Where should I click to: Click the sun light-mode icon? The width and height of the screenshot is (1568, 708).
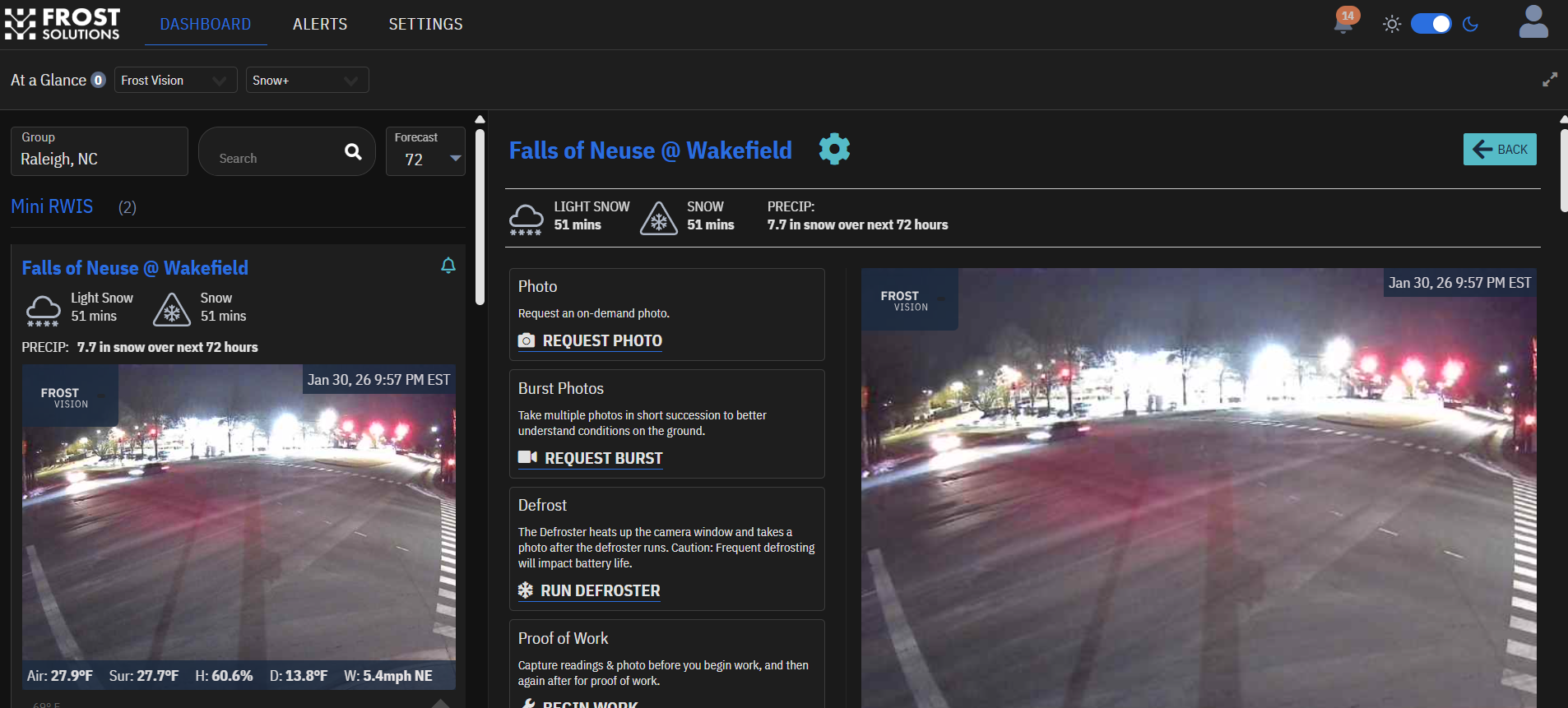[x=1392, y=24]
